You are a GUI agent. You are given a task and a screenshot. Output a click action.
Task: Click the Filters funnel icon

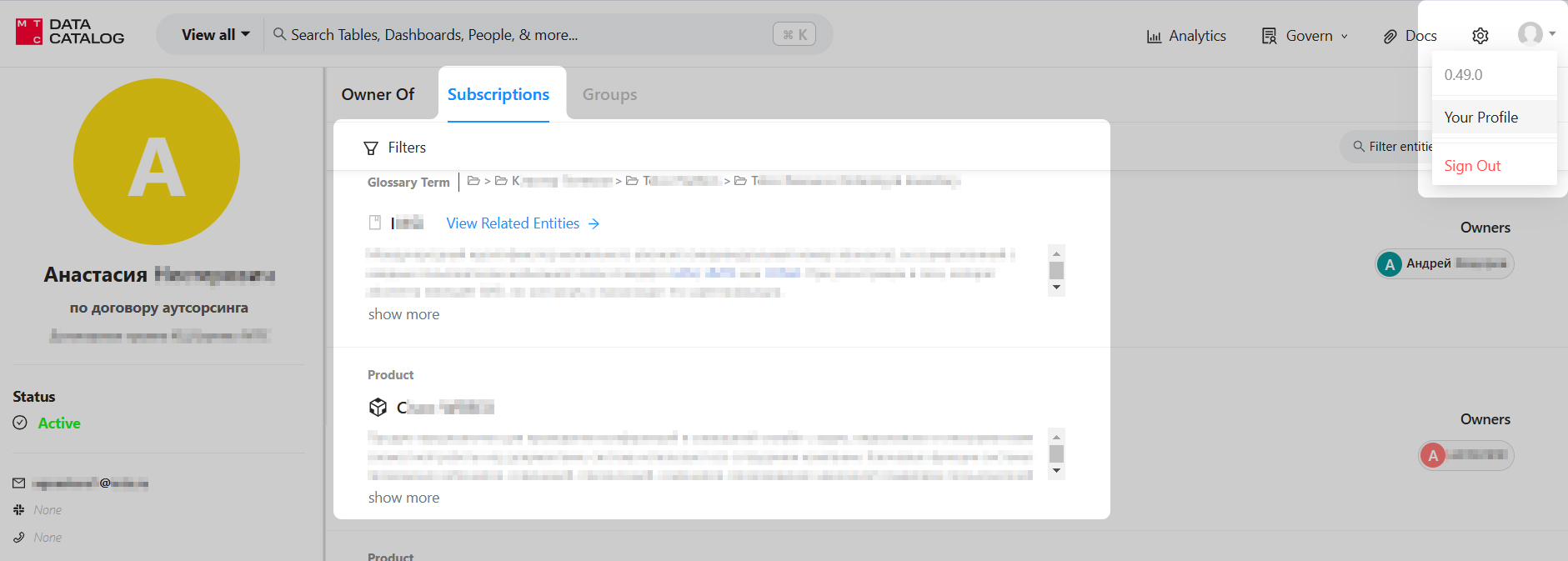pyautogui.click(x=371, y=148)
